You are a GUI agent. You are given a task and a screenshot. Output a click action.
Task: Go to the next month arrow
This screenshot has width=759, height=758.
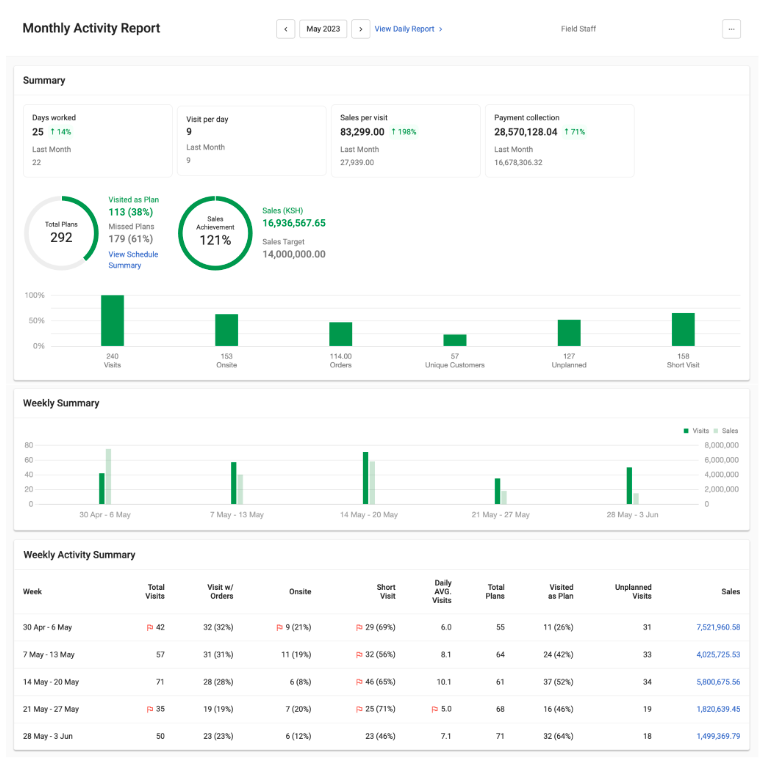(x=361, y=29)
